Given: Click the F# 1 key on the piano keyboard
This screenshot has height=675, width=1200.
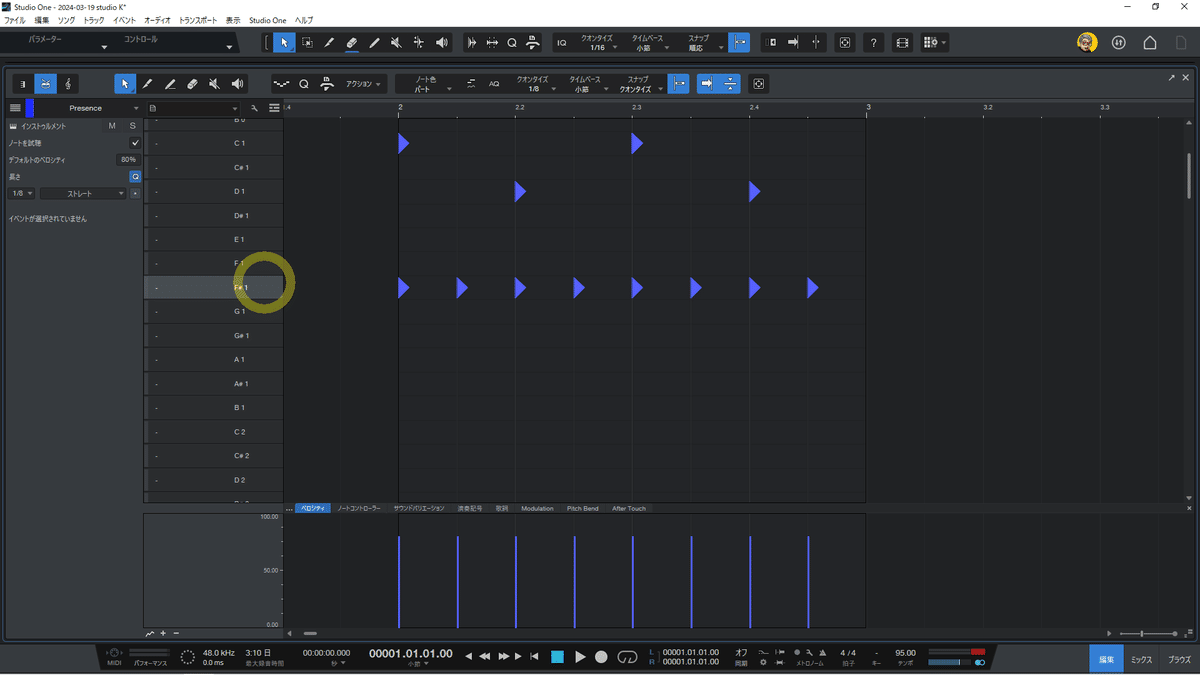Looking at the screenshot, I should 240,287.
